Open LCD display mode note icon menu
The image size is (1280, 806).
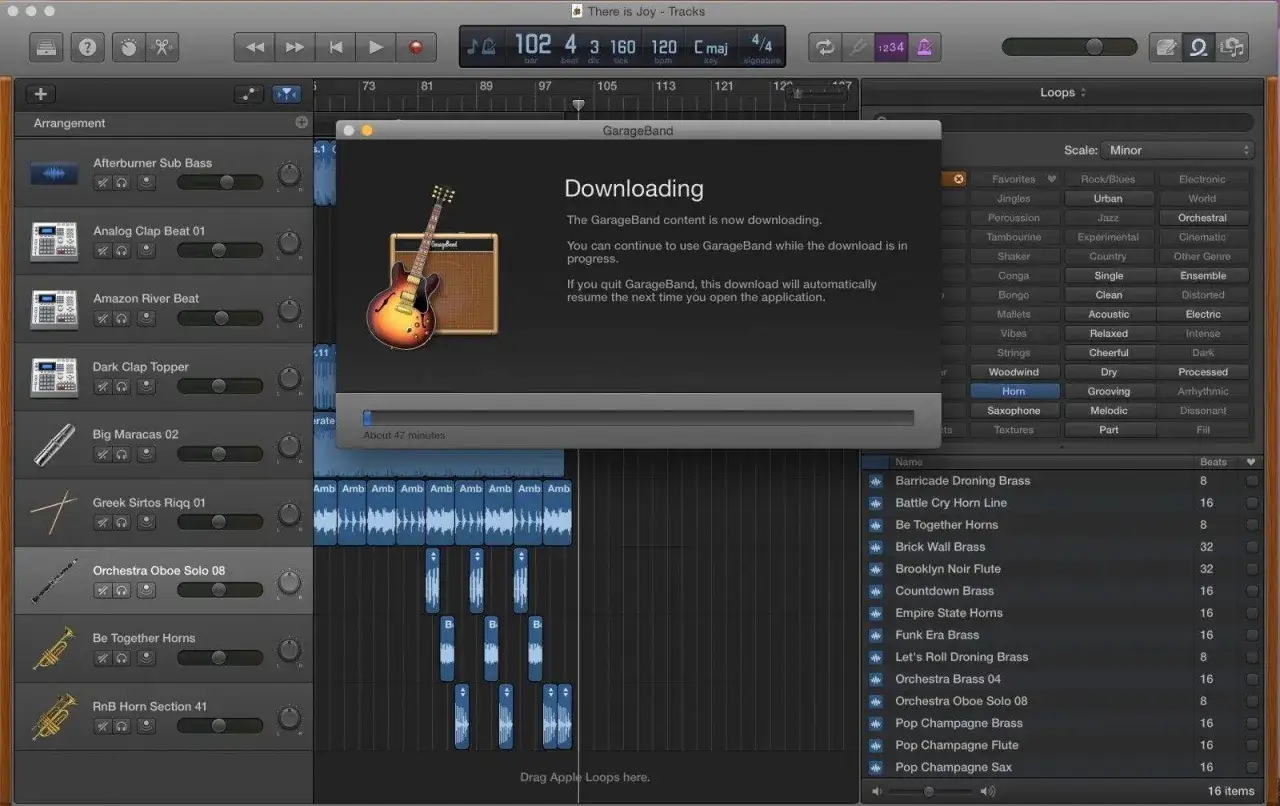pos(482,46)
